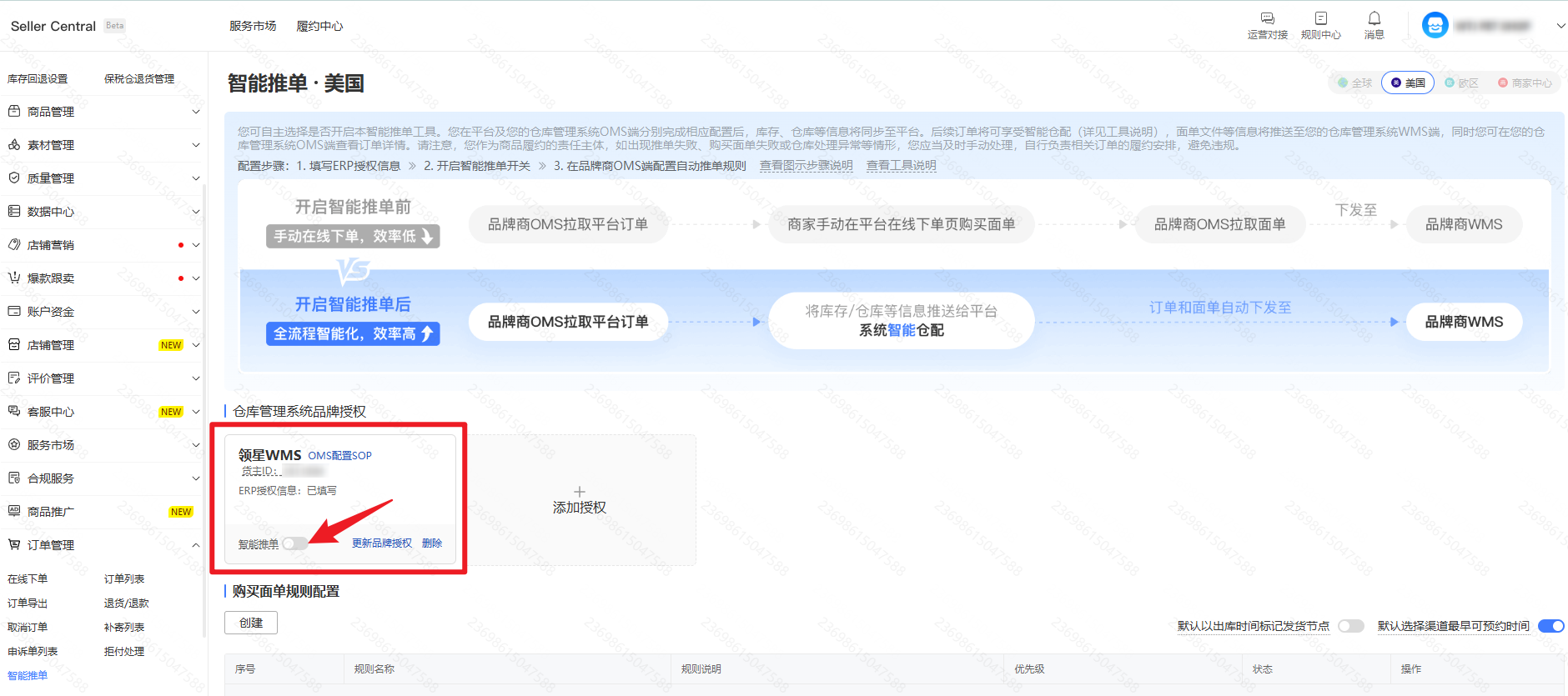Expand the 店铺管理 menu chevron
Viewport: 1568px width, 696px height.
tap(196, 345)
